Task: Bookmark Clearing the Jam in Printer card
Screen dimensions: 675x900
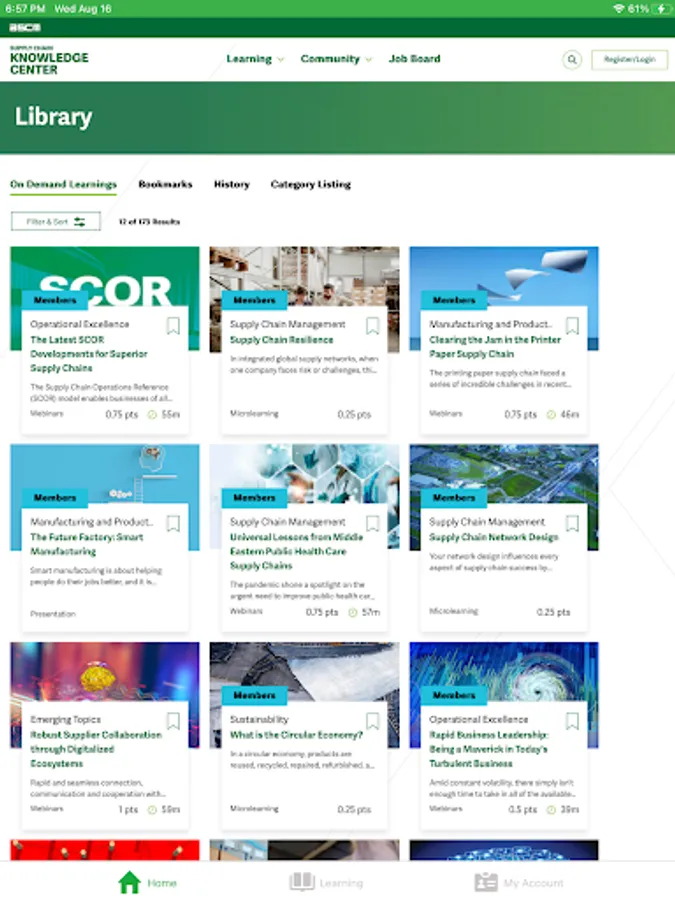Action: click(x=572, y=326)
